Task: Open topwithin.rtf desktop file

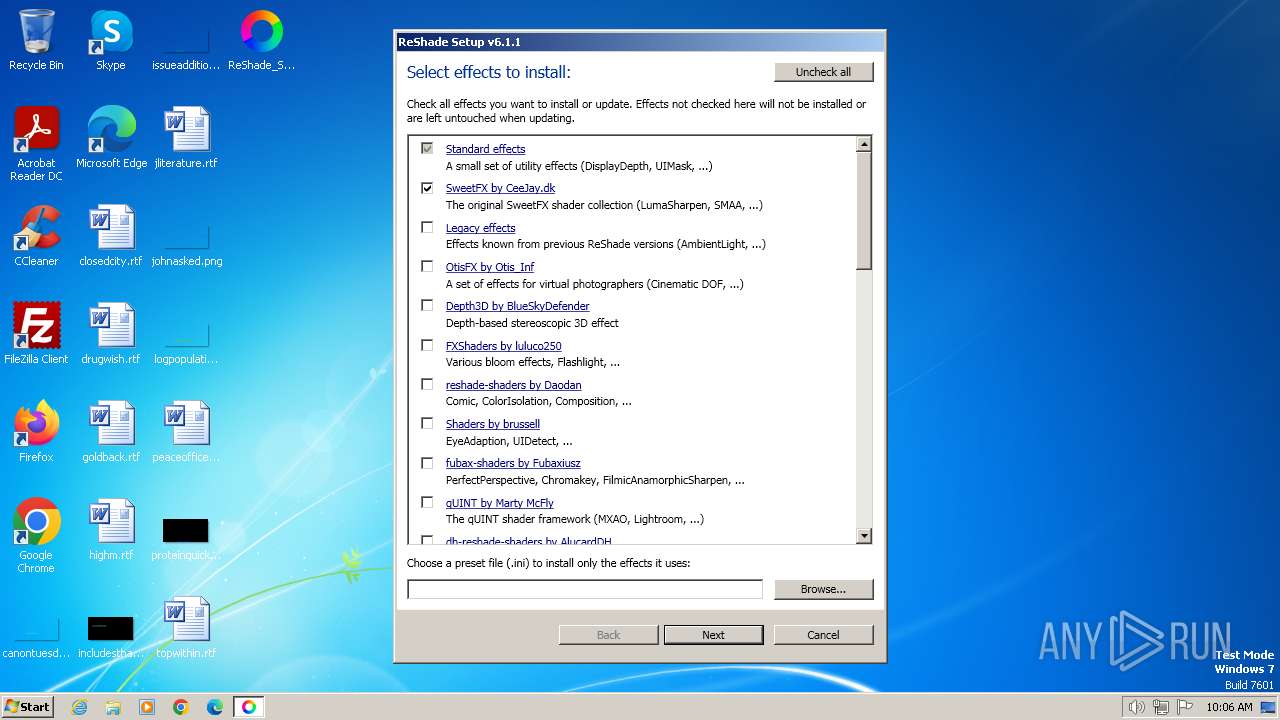Action: (186, 628)
